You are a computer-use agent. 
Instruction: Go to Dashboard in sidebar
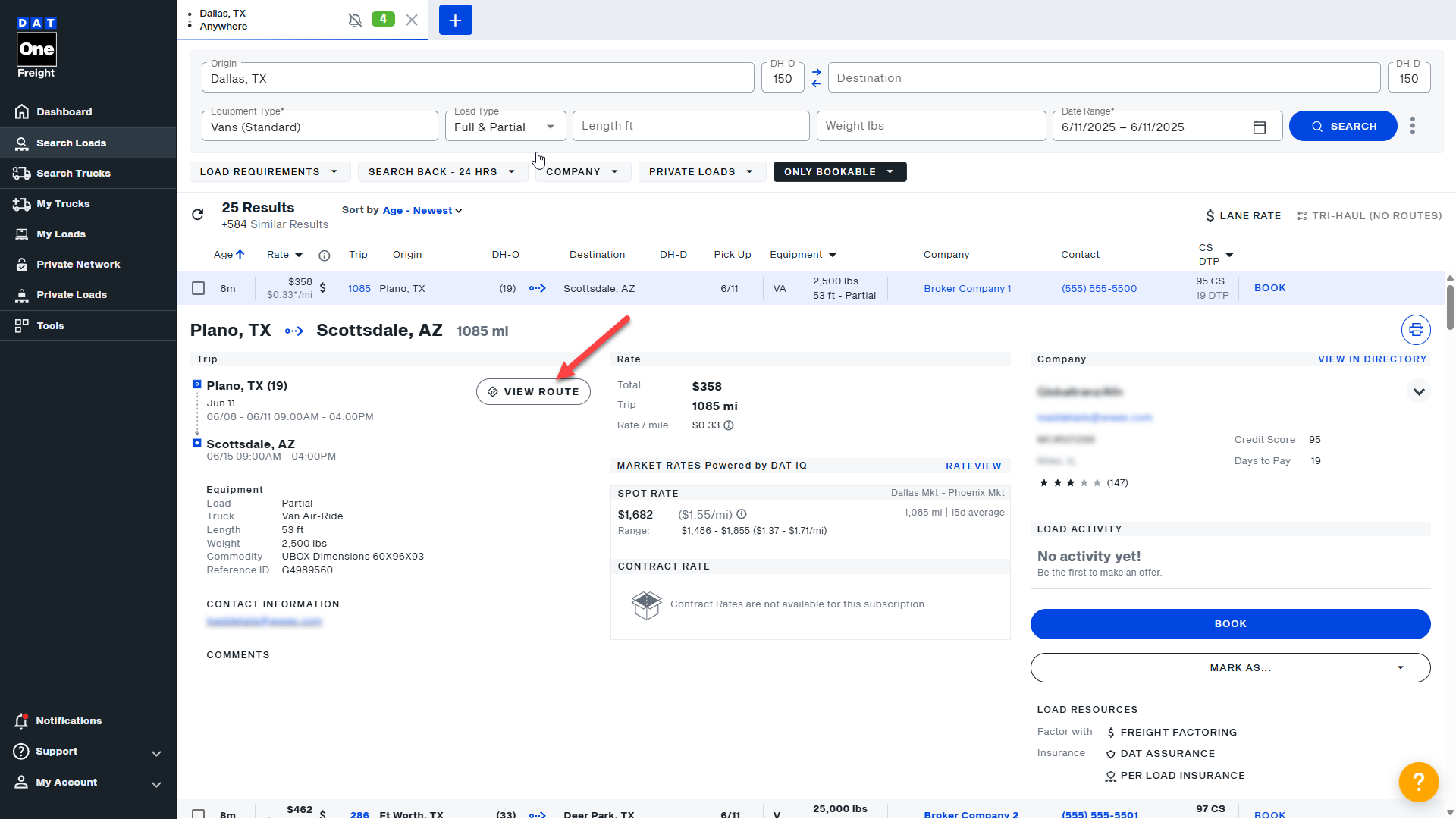[x=88, y=111]
